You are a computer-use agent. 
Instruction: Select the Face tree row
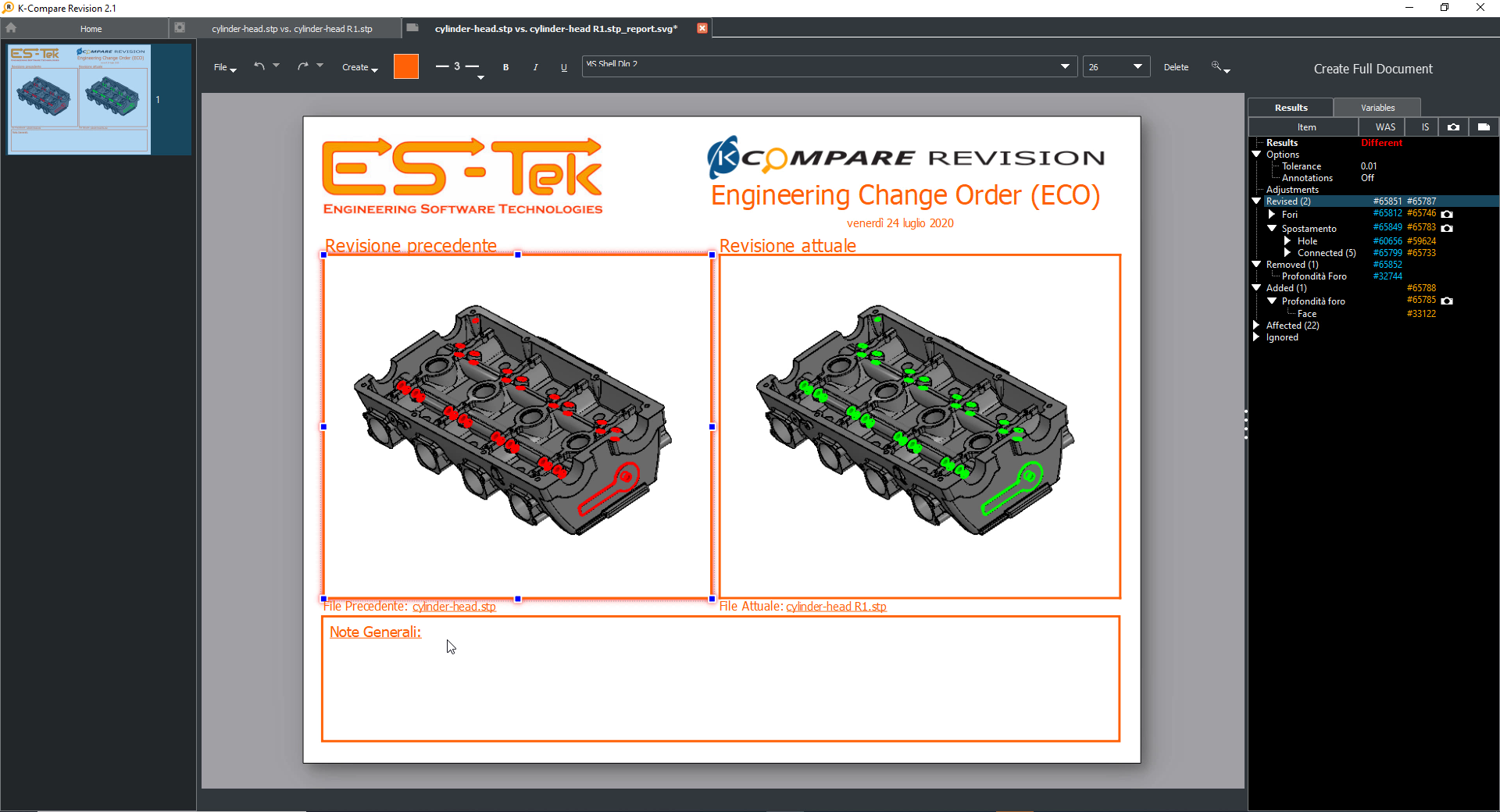coord(1373,314)
